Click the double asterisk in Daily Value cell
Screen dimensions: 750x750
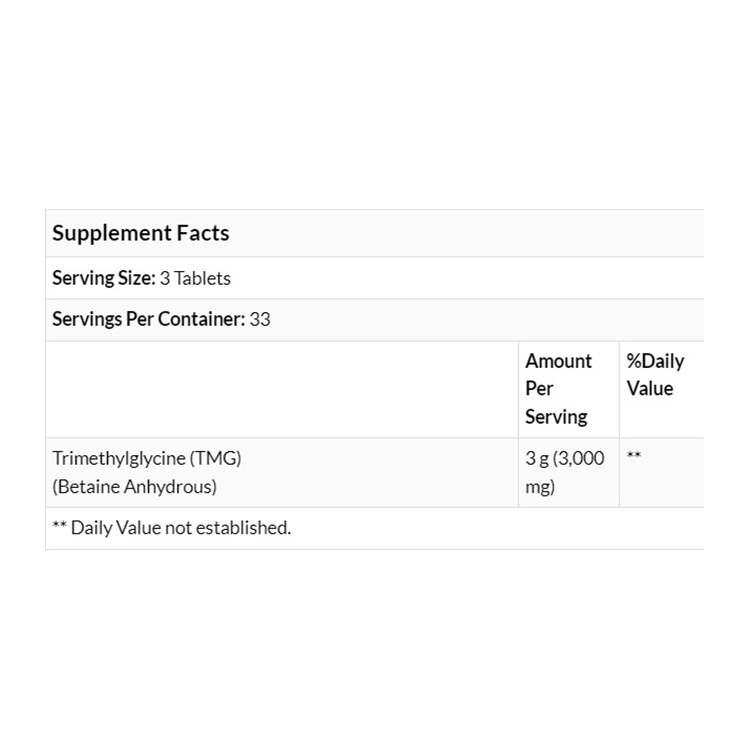pyautogui.click(x=634, y=458)
